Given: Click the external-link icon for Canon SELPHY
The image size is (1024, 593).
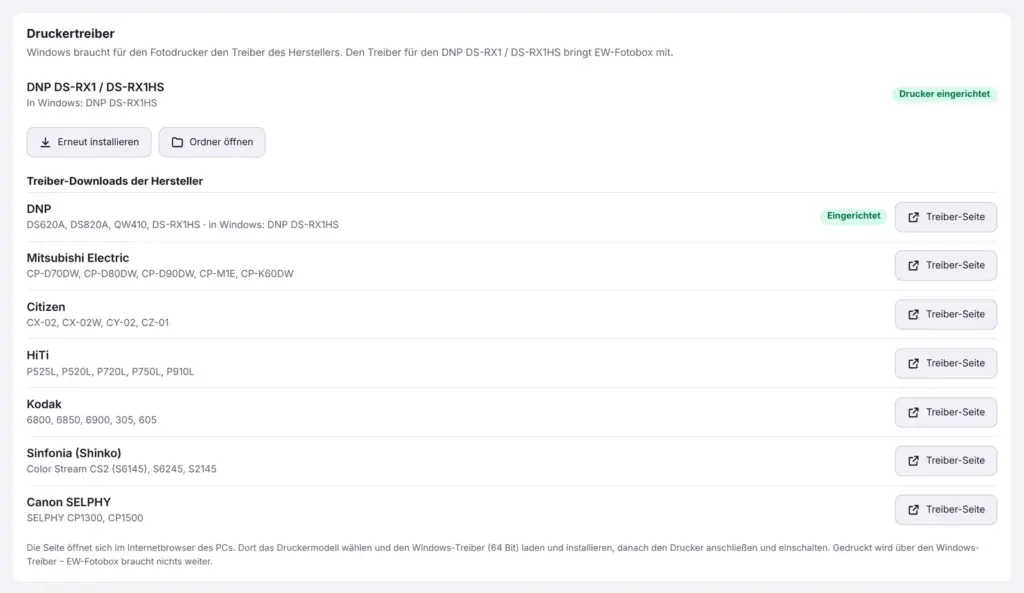Looking at the screenshot, I should [913, 510].
